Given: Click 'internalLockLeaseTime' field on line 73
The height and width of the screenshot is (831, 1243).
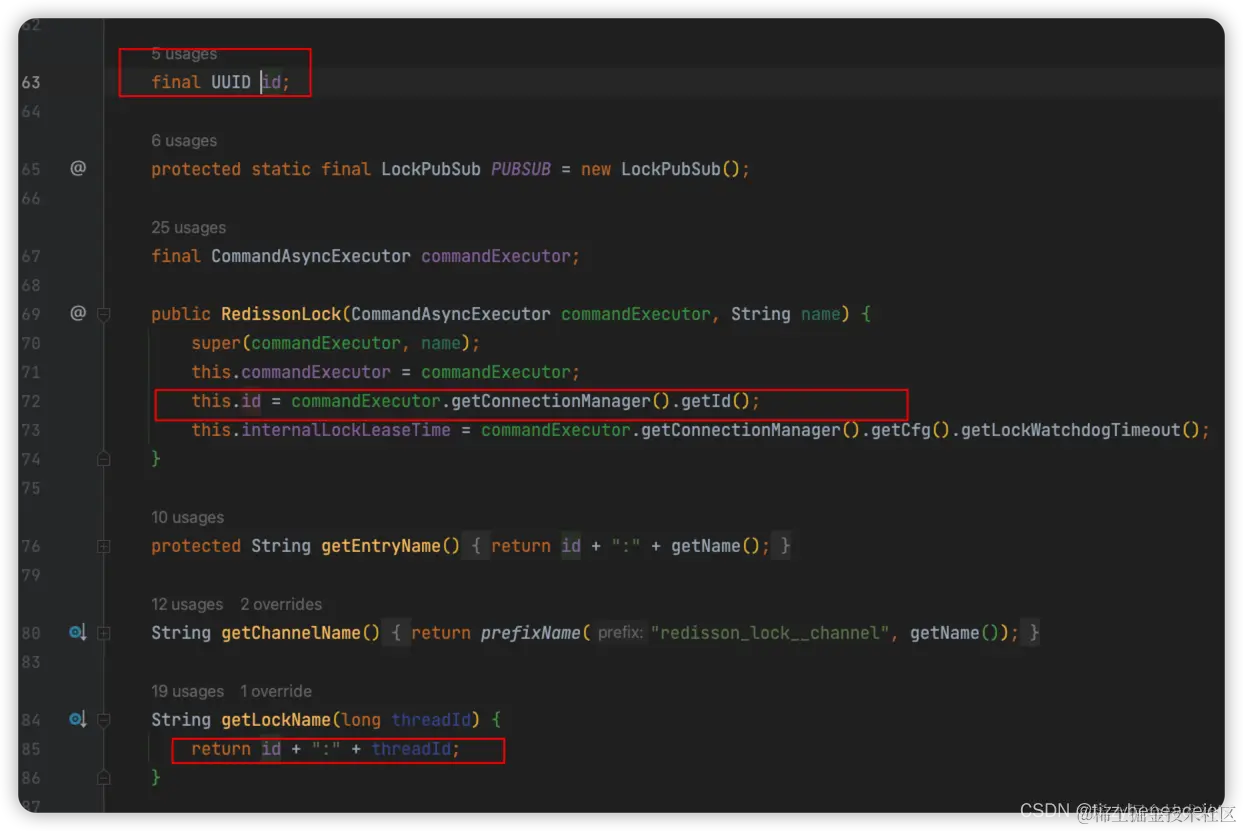Looking at the screenshot, I should (346, 430).
